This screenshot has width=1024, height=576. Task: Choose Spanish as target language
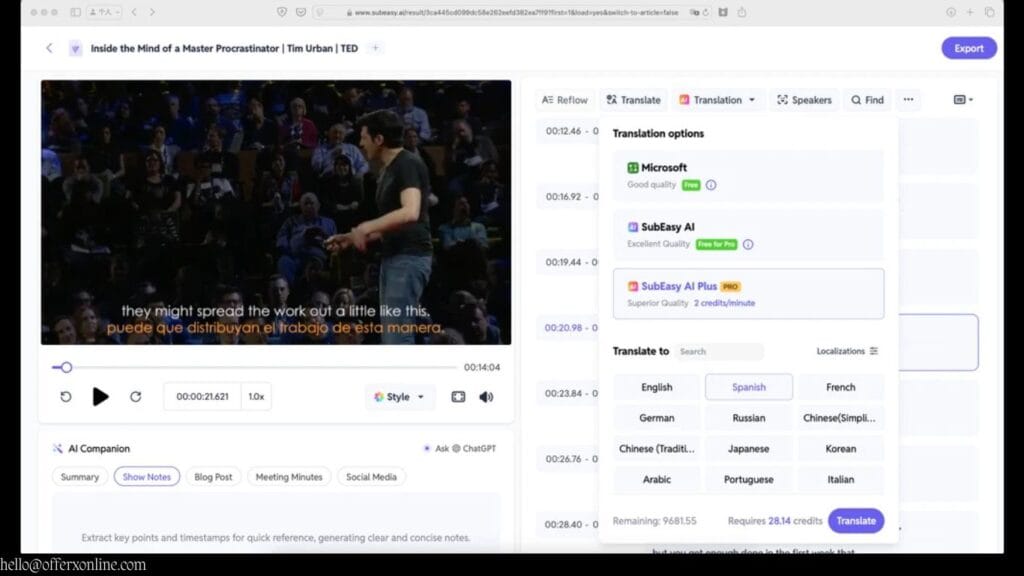pos(748,387)
